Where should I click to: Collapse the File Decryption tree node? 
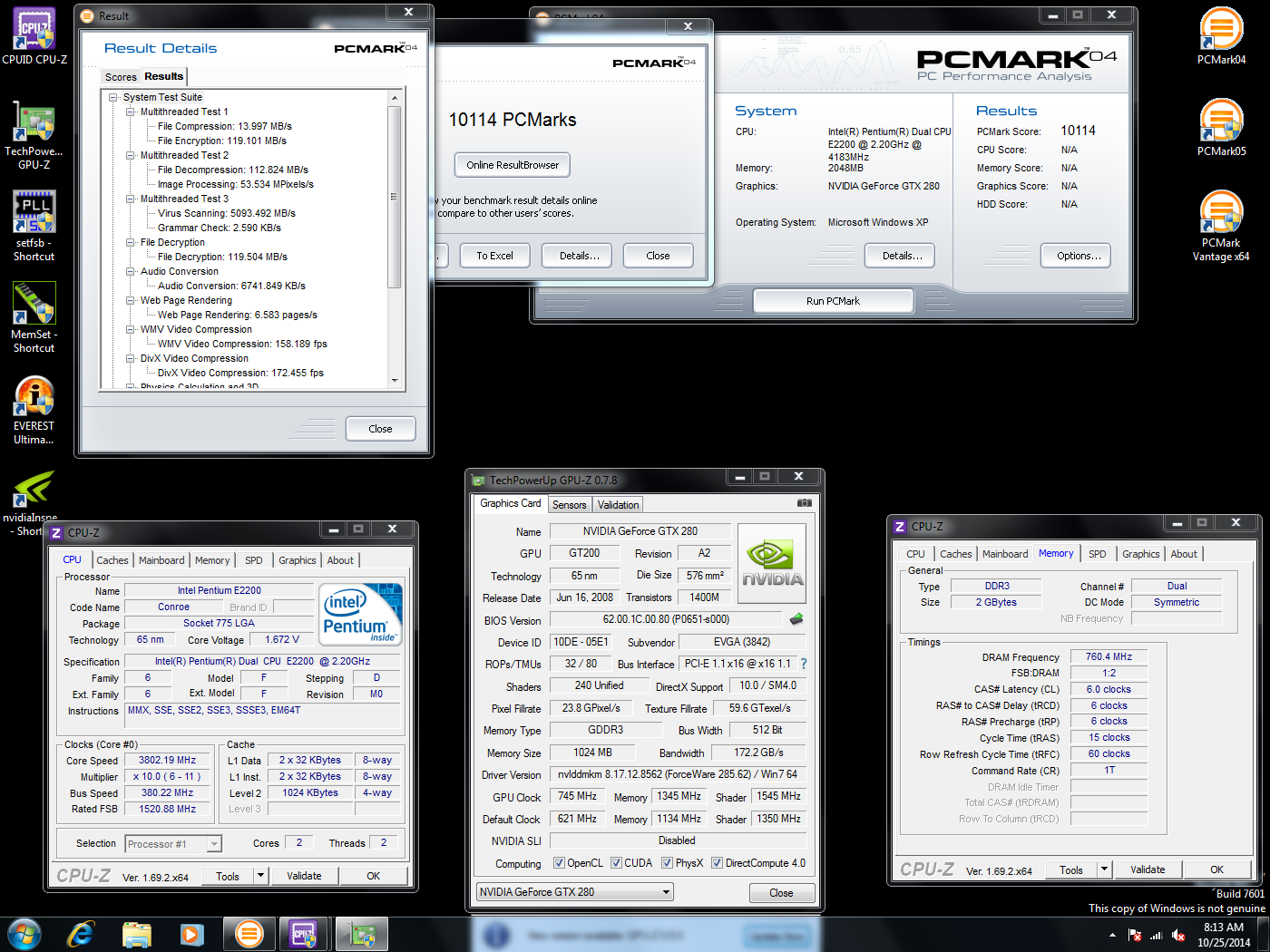pyautogui.click(x=131, y=242)
